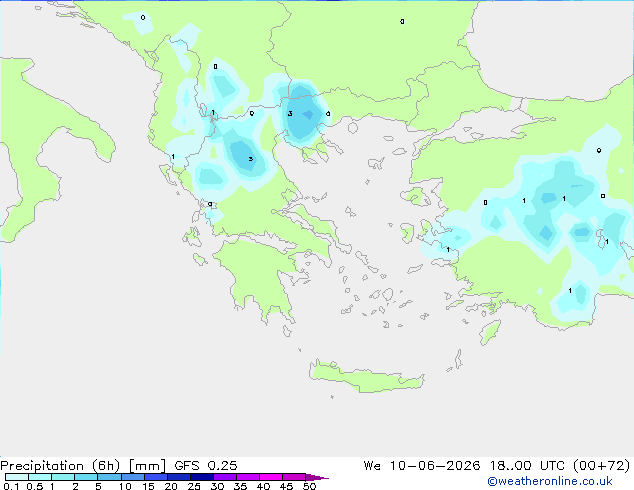This screenshot has height=490, width=634.
Task: Click the '45' legend scale label
Action: pos(286,486)
